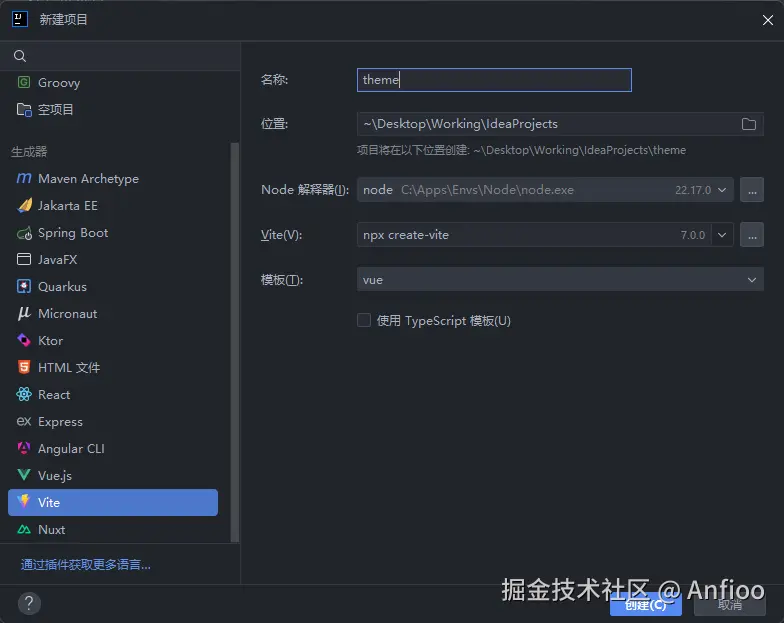Select the JavaFX list item text

[x=58, y=260]
